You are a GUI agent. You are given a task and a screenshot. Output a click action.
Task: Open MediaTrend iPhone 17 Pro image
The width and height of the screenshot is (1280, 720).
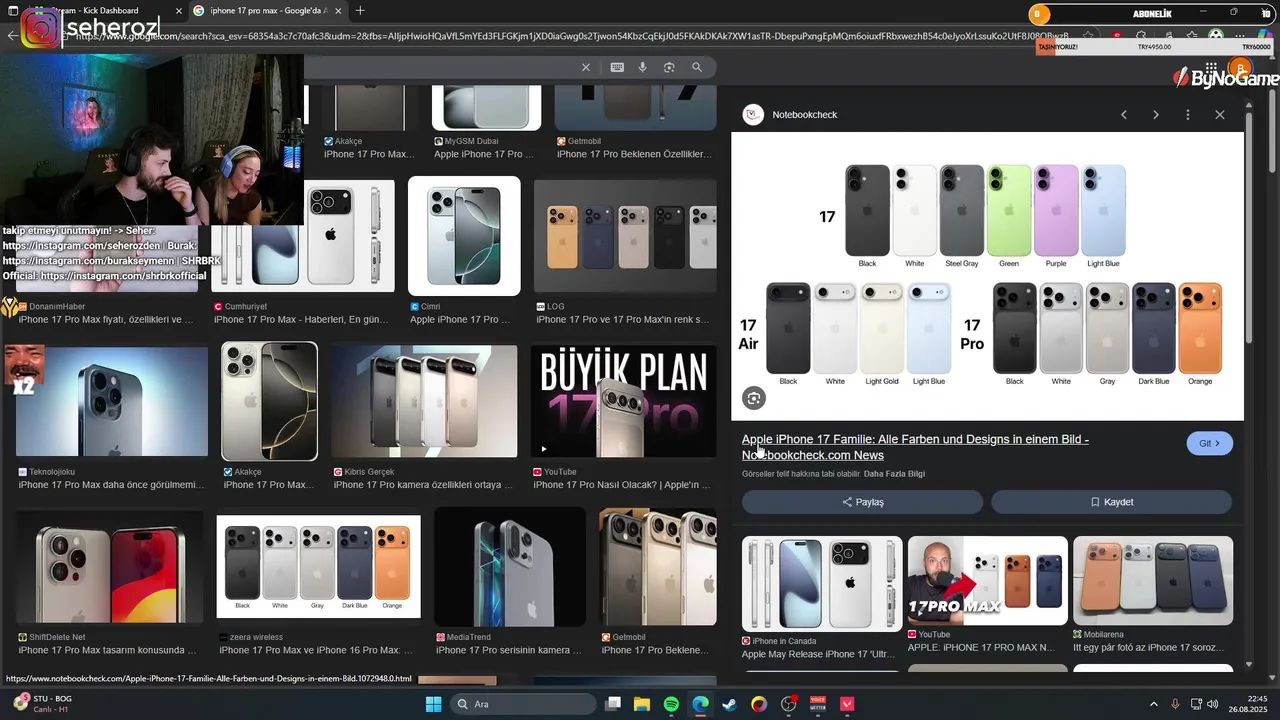510,566
